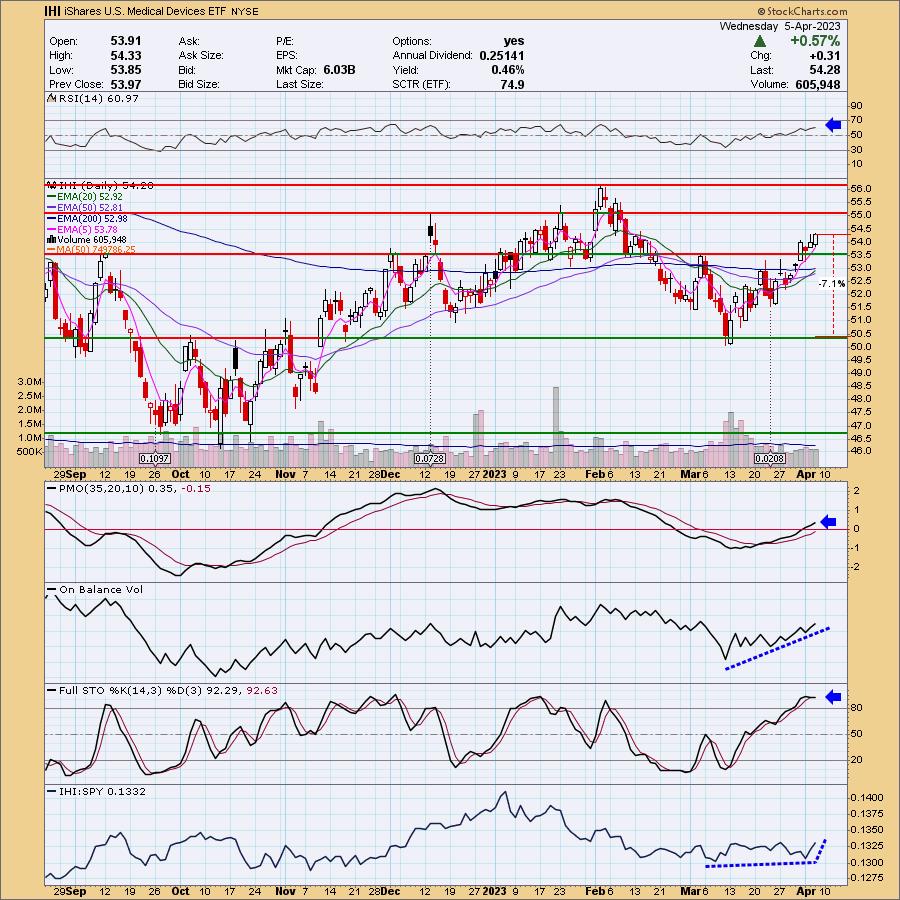Click the Yield value 0.46%

coord(507,69)
